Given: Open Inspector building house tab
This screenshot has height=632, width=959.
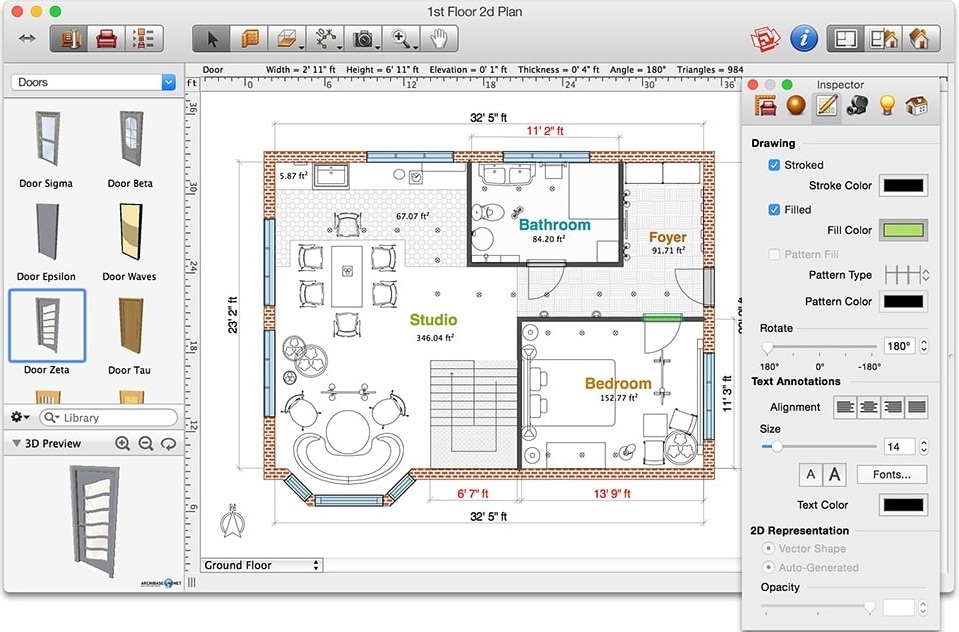Looking at the screenshot, I should coord(917,106).
